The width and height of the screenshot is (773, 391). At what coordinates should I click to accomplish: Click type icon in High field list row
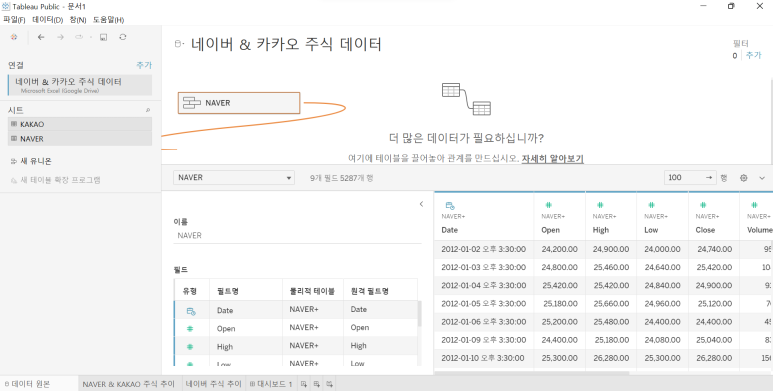click(190, 347)
